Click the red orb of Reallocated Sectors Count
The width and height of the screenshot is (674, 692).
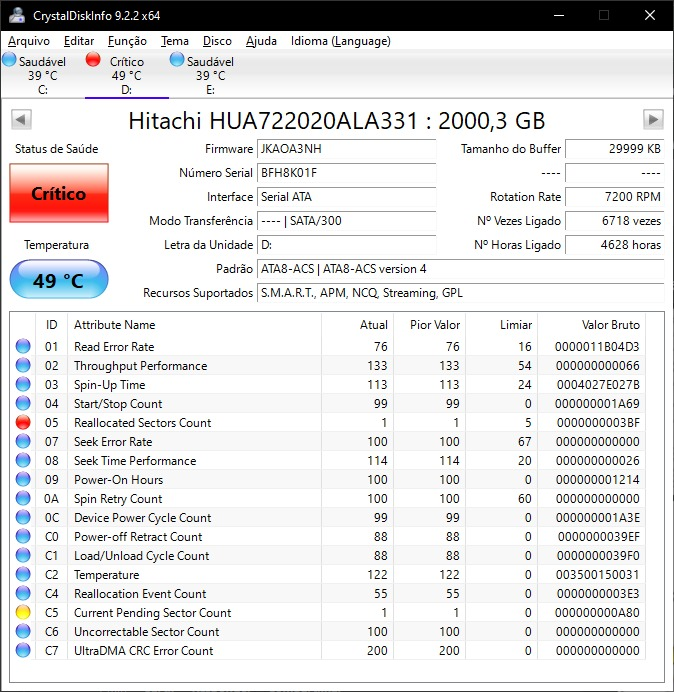tap(23, 422)
